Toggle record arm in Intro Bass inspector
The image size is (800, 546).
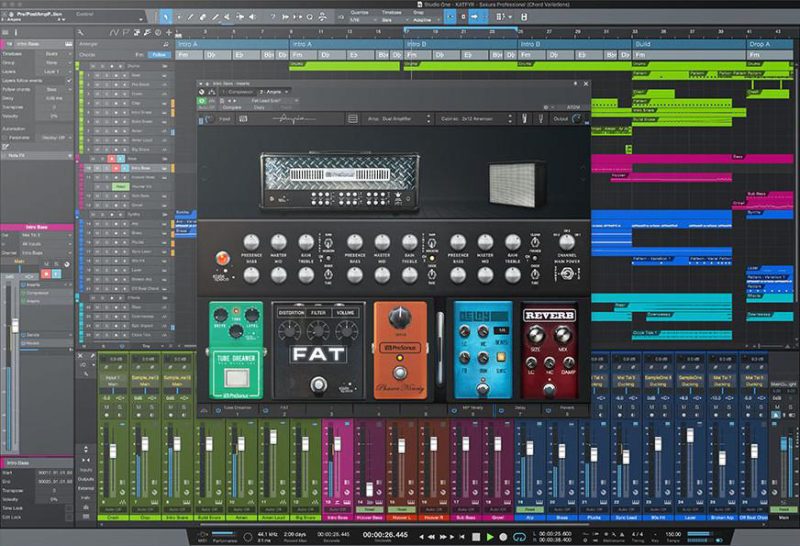[46, 275]
